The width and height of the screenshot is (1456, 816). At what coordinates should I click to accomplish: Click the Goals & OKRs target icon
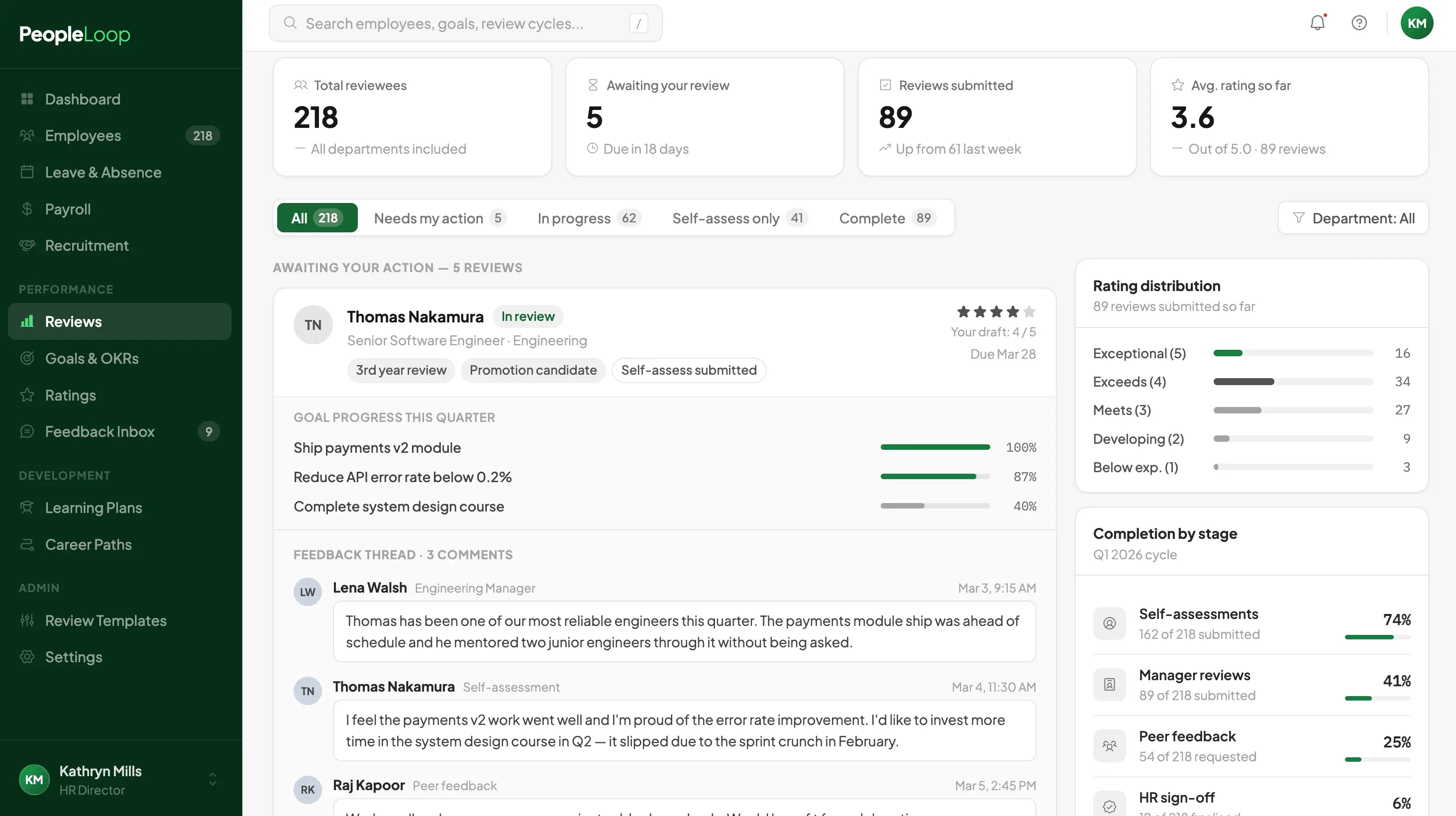(x=27, y=358)
